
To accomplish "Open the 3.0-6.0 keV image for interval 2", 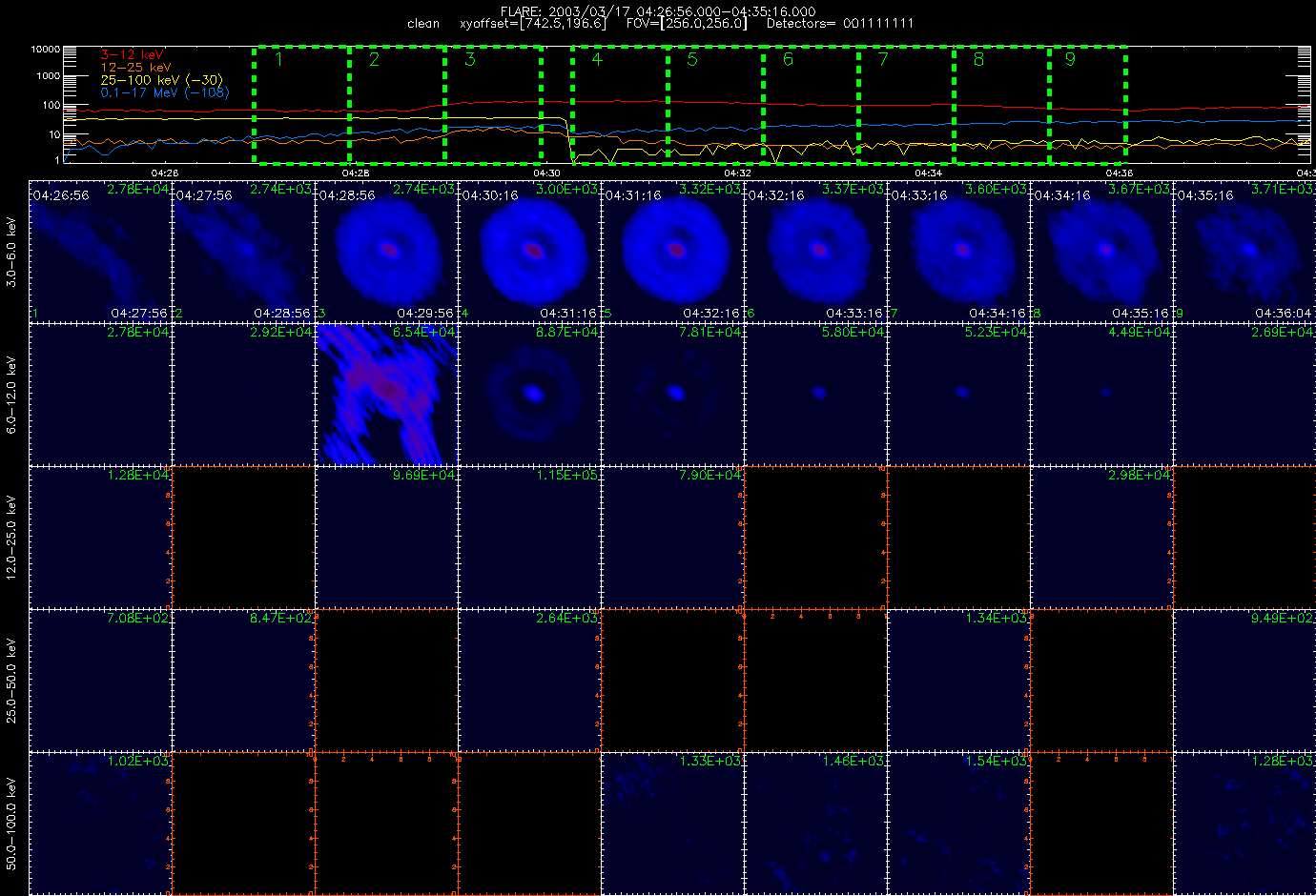I will [243, 252].
